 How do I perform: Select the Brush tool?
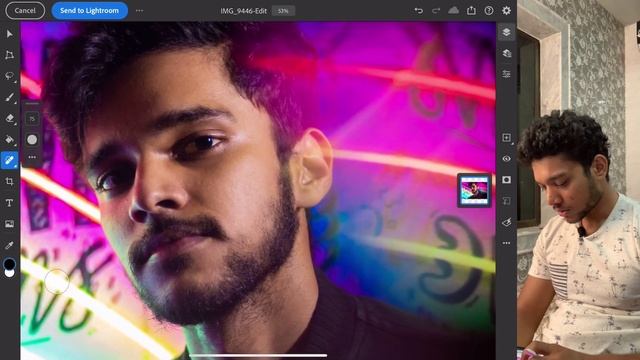tap(9, 97)
